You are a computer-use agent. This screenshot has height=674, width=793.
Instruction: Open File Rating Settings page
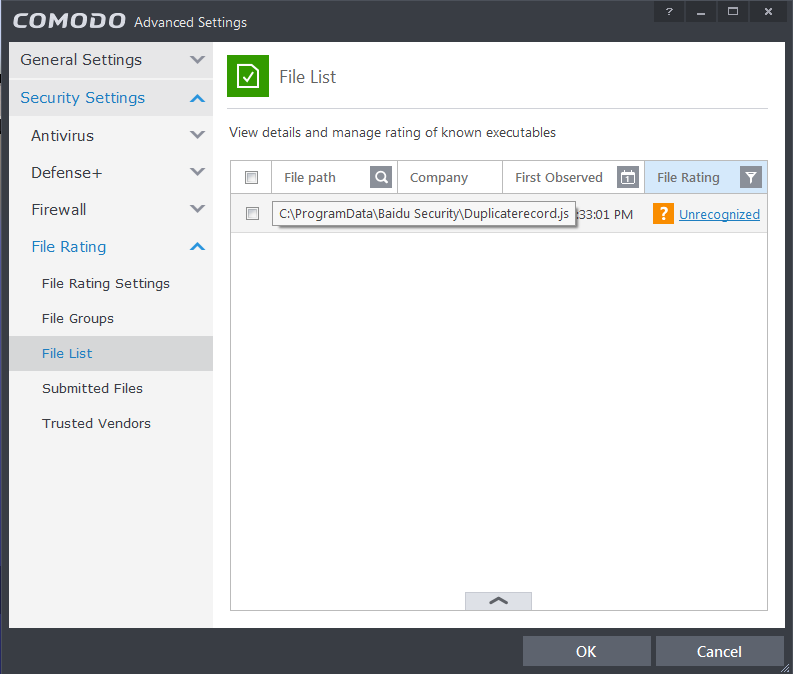pyautogui.click(x=106, y=283)
